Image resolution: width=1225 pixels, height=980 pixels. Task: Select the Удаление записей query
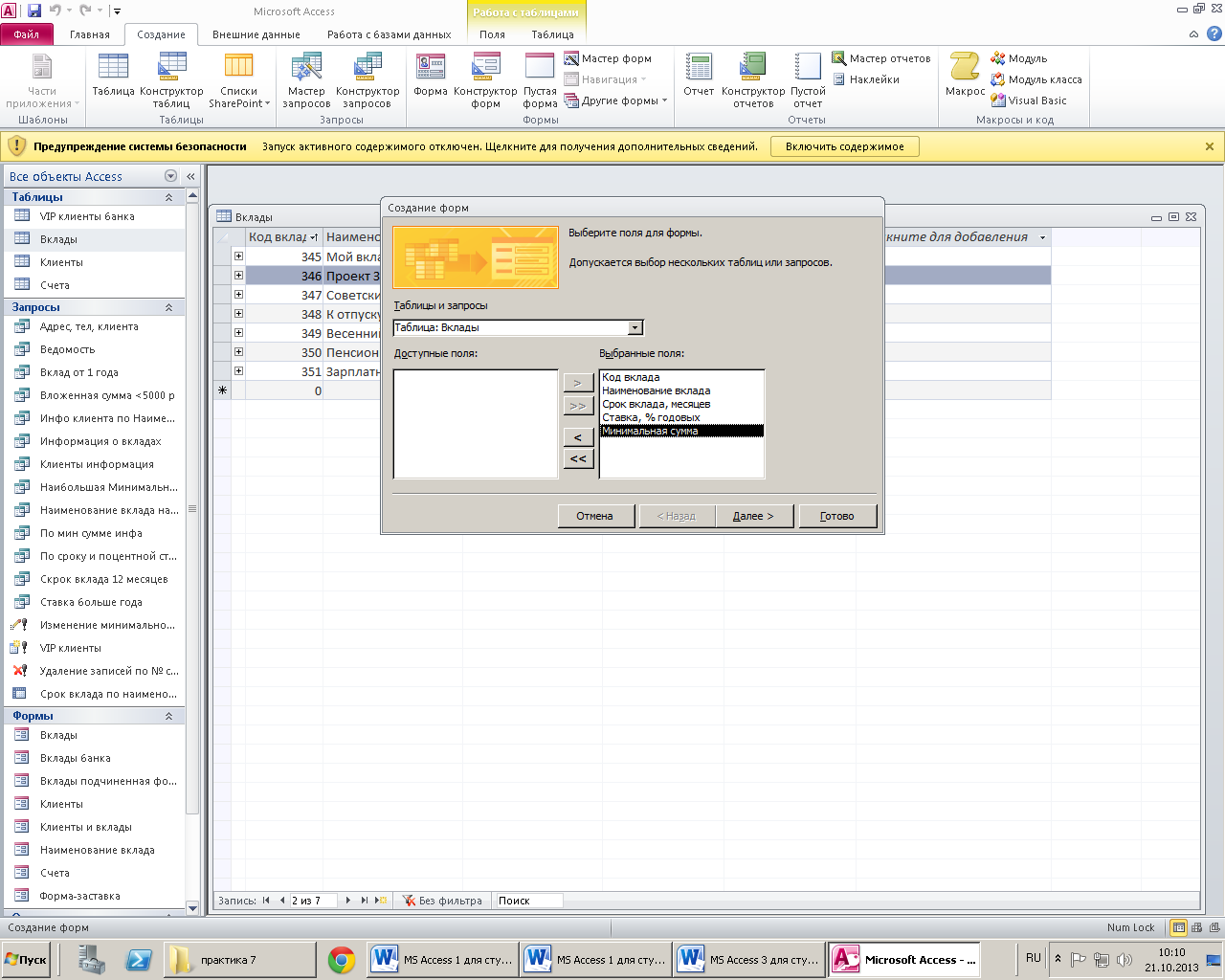[x=94, y=671]
